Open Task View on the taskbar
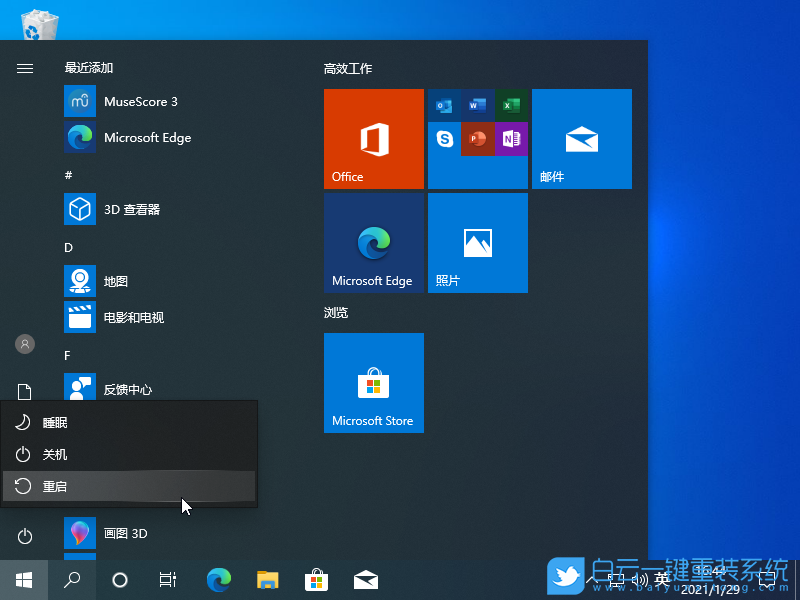The height and width of the screenshot is (600, 800). [167, 579]
